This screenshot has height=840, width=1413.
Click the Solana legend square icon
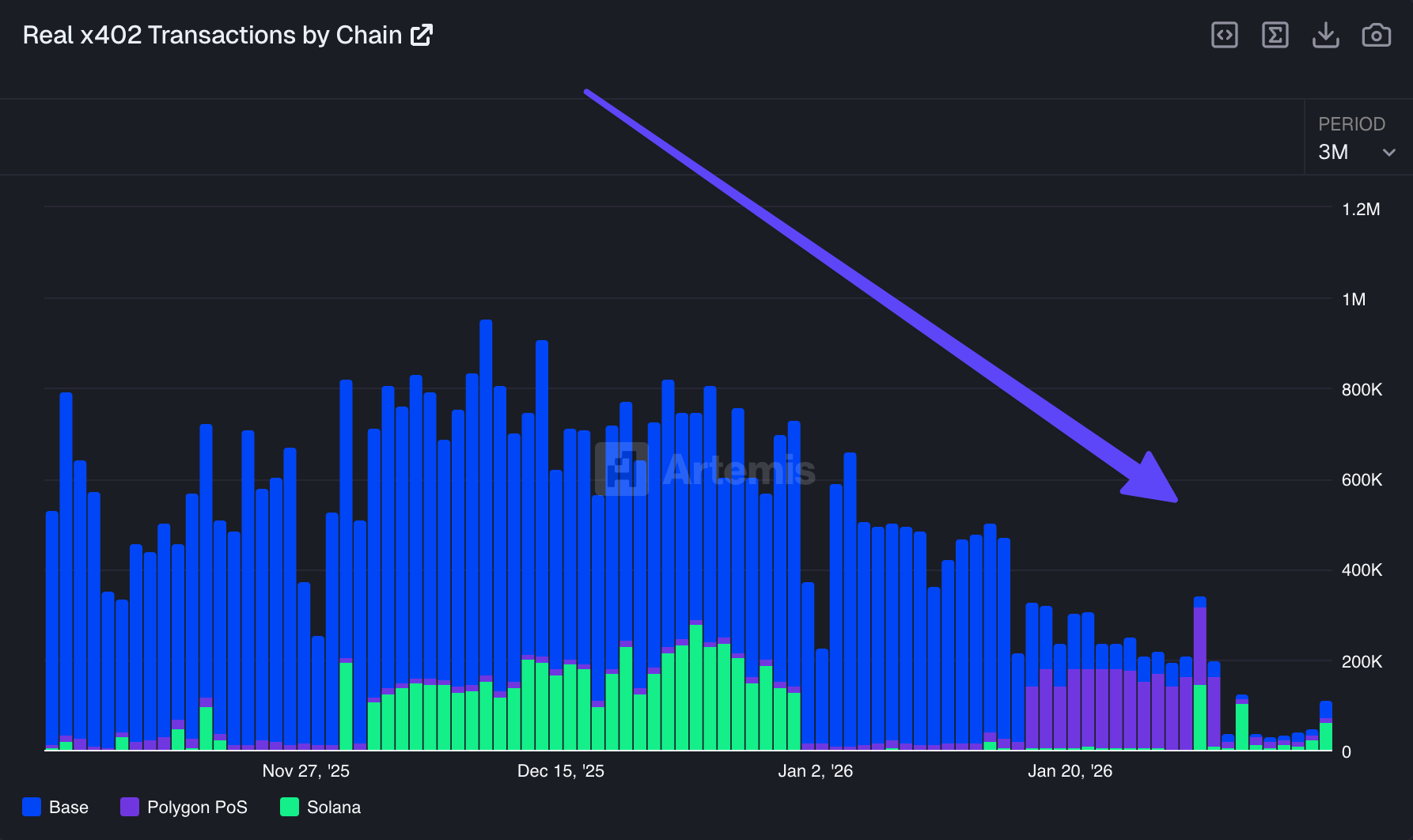pyautogui.click(x=290, y=807)
